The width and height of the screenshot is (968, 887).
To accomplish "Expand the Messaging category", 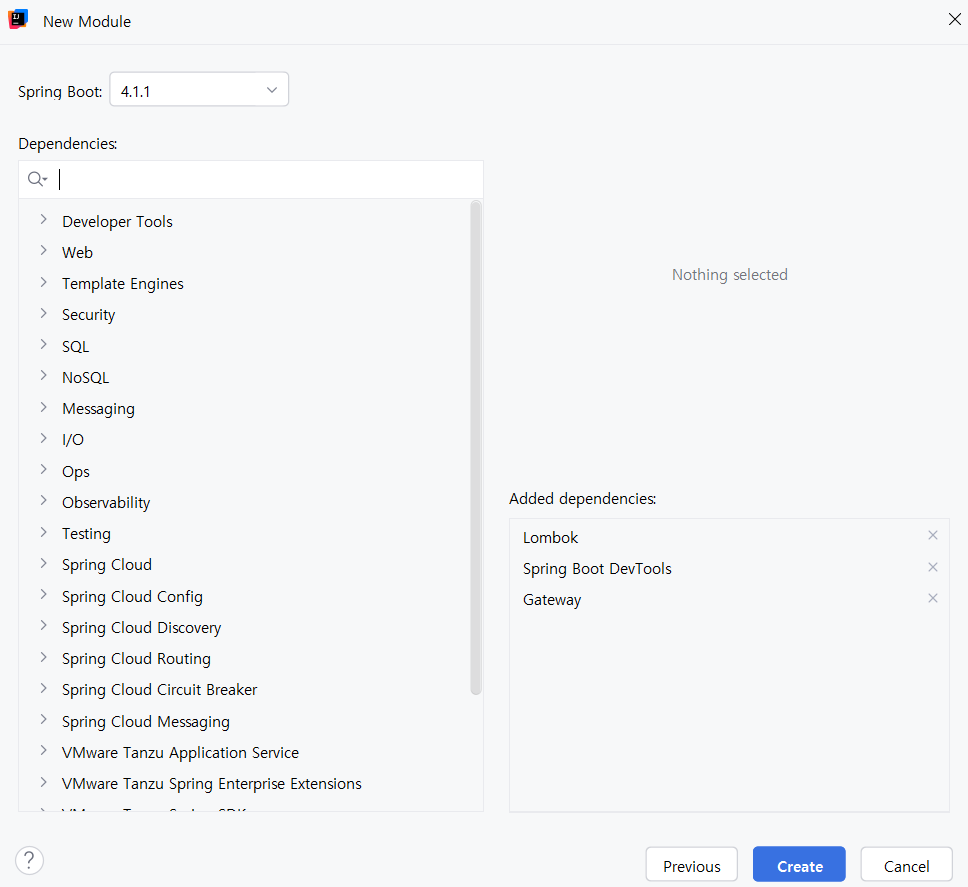I will 43,407.
